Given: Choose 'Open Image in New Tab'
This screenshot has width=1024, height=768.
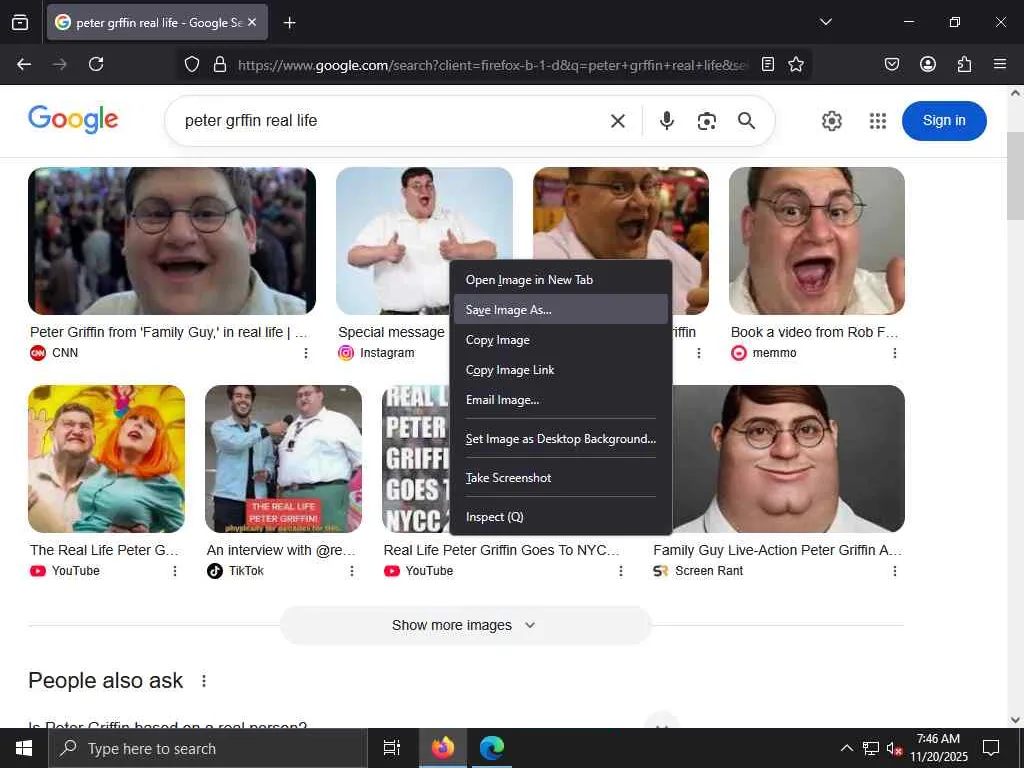Looking at the screenshot, I should 560,280.
